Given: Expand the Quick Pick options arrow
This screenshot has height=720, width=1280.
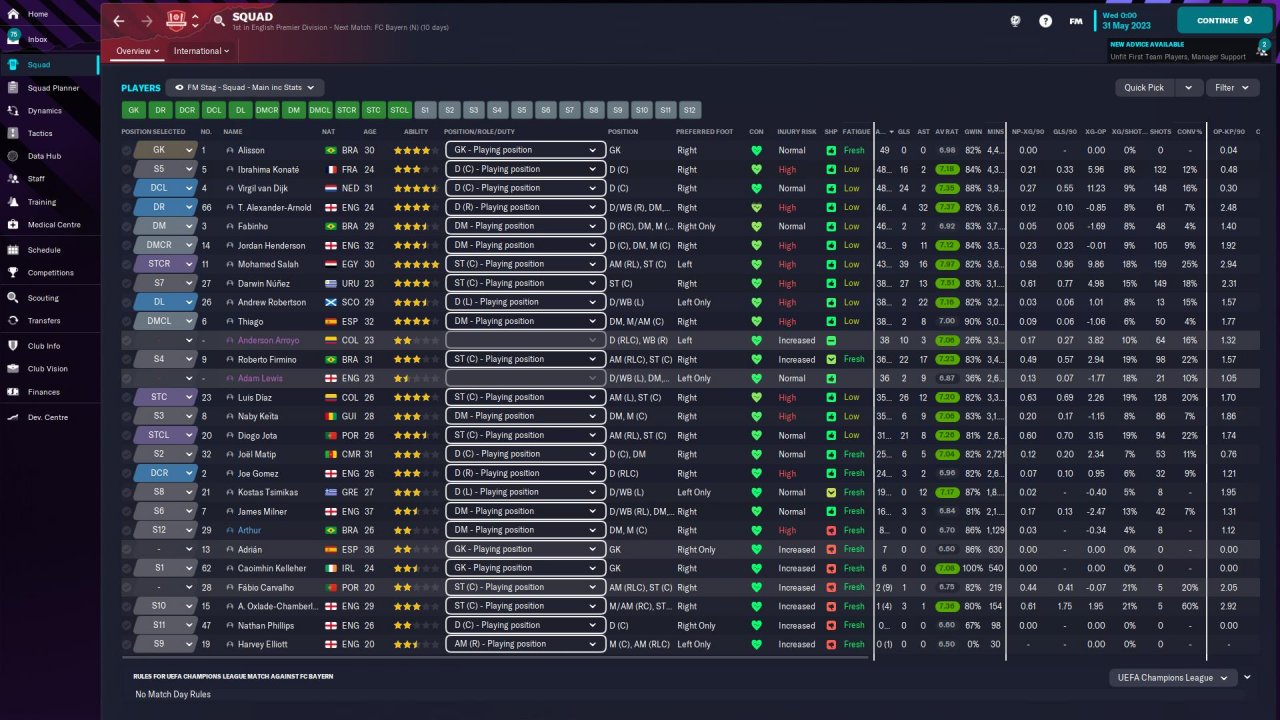Looking at the screenshot, I should [x=1188, y=88].
